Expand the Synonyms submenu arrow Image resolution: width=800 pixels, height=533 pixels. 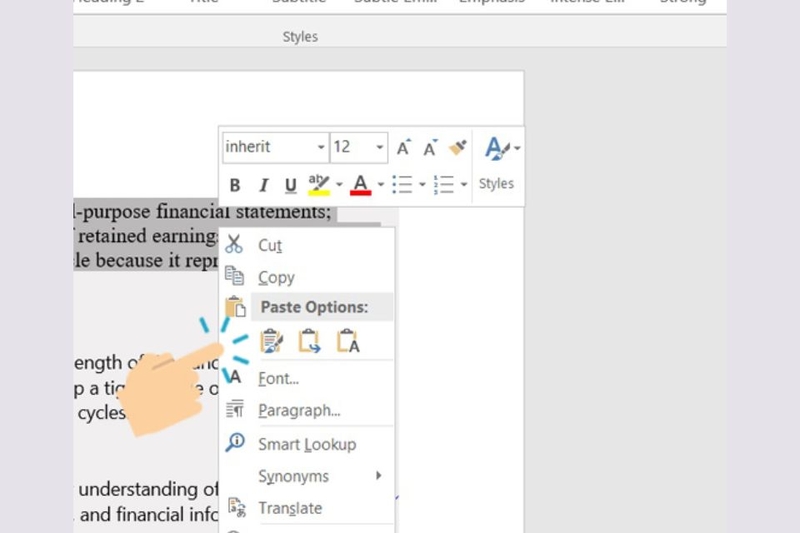coord(378,476)
